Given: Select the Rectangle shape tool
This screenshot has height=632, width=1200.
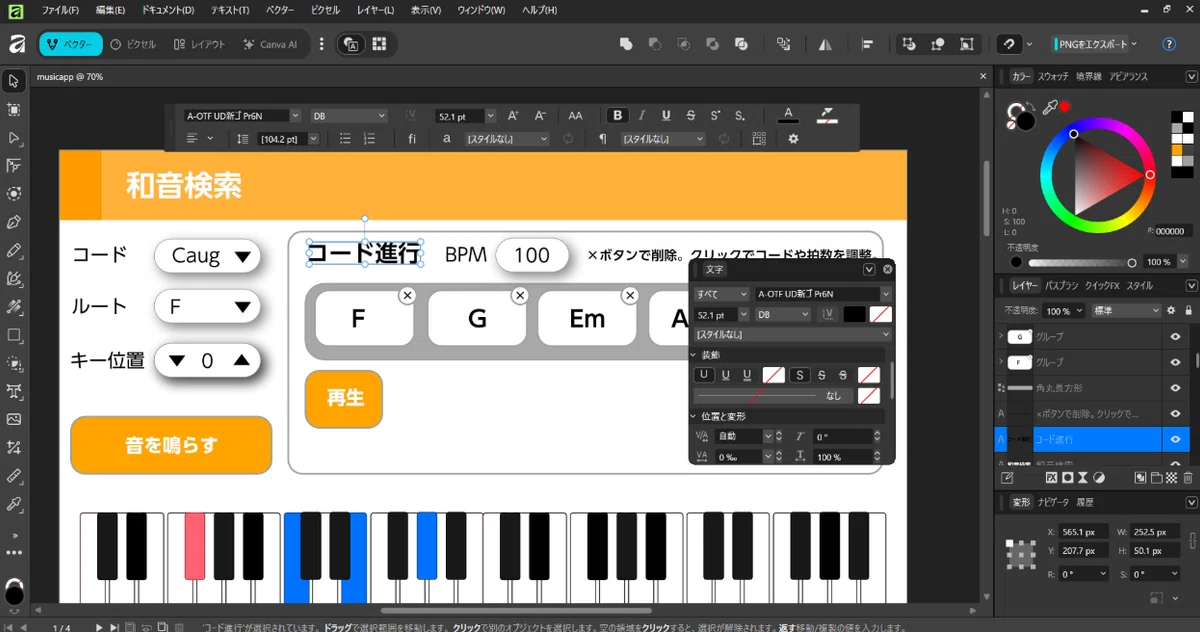Looking at the screenshot, I should click(x=14, y=335).
